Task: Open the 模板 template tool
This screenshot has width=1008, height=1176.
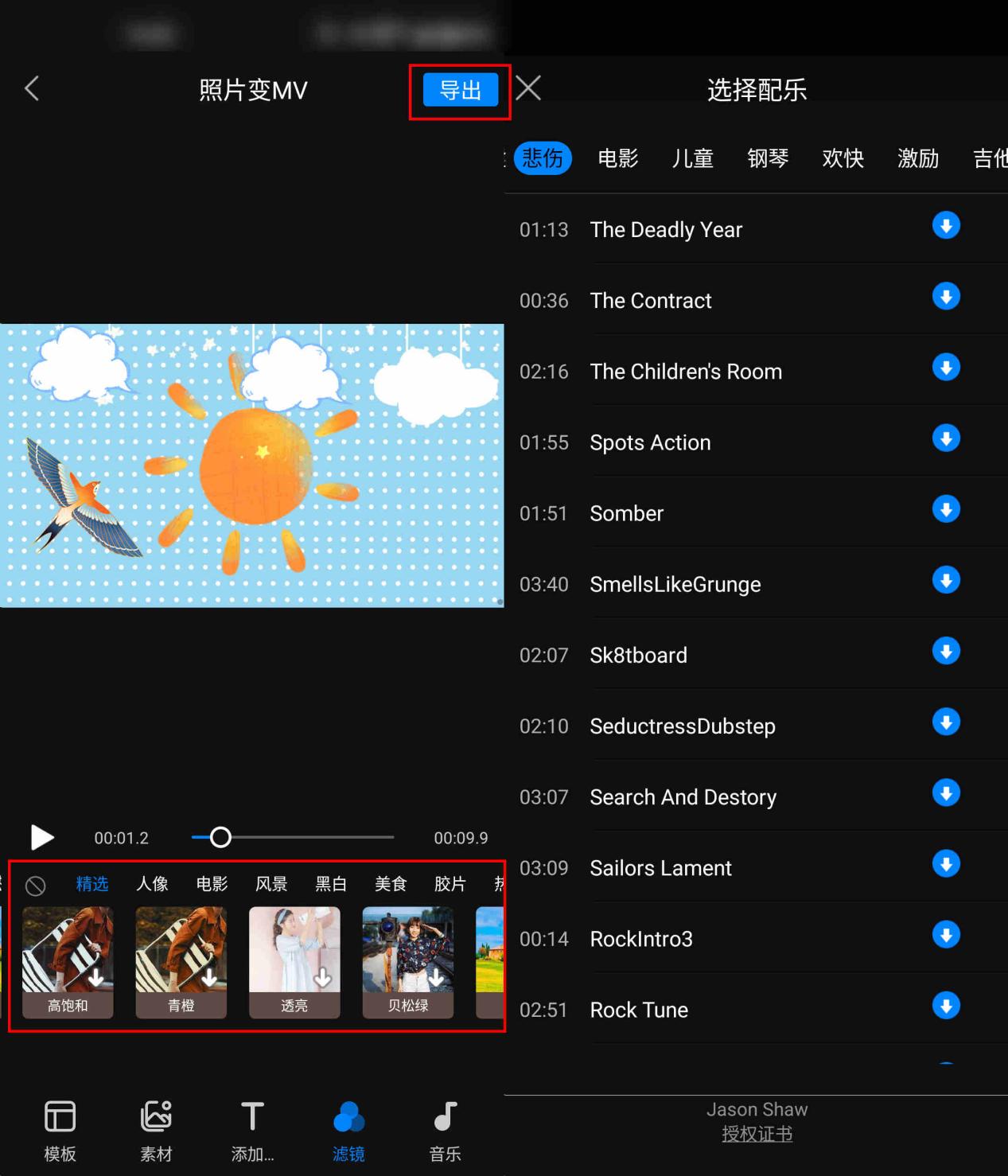Action: 60,1131
